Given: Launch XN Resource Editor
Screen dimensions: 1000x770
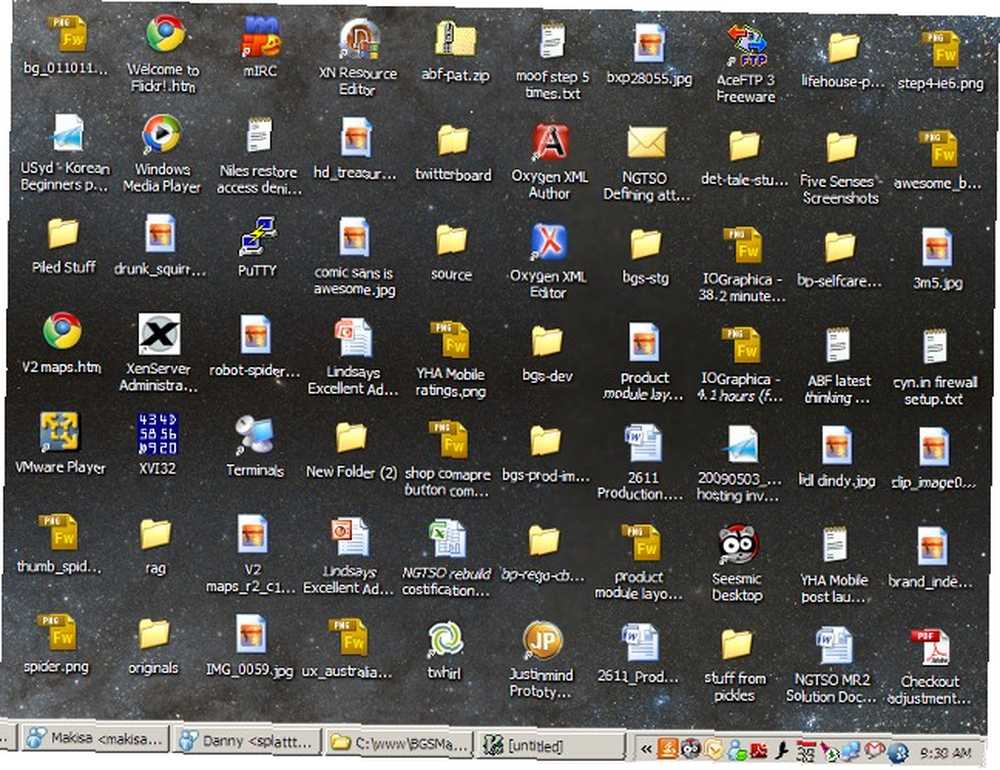Looking at the screenshot, I should (358, 39).
